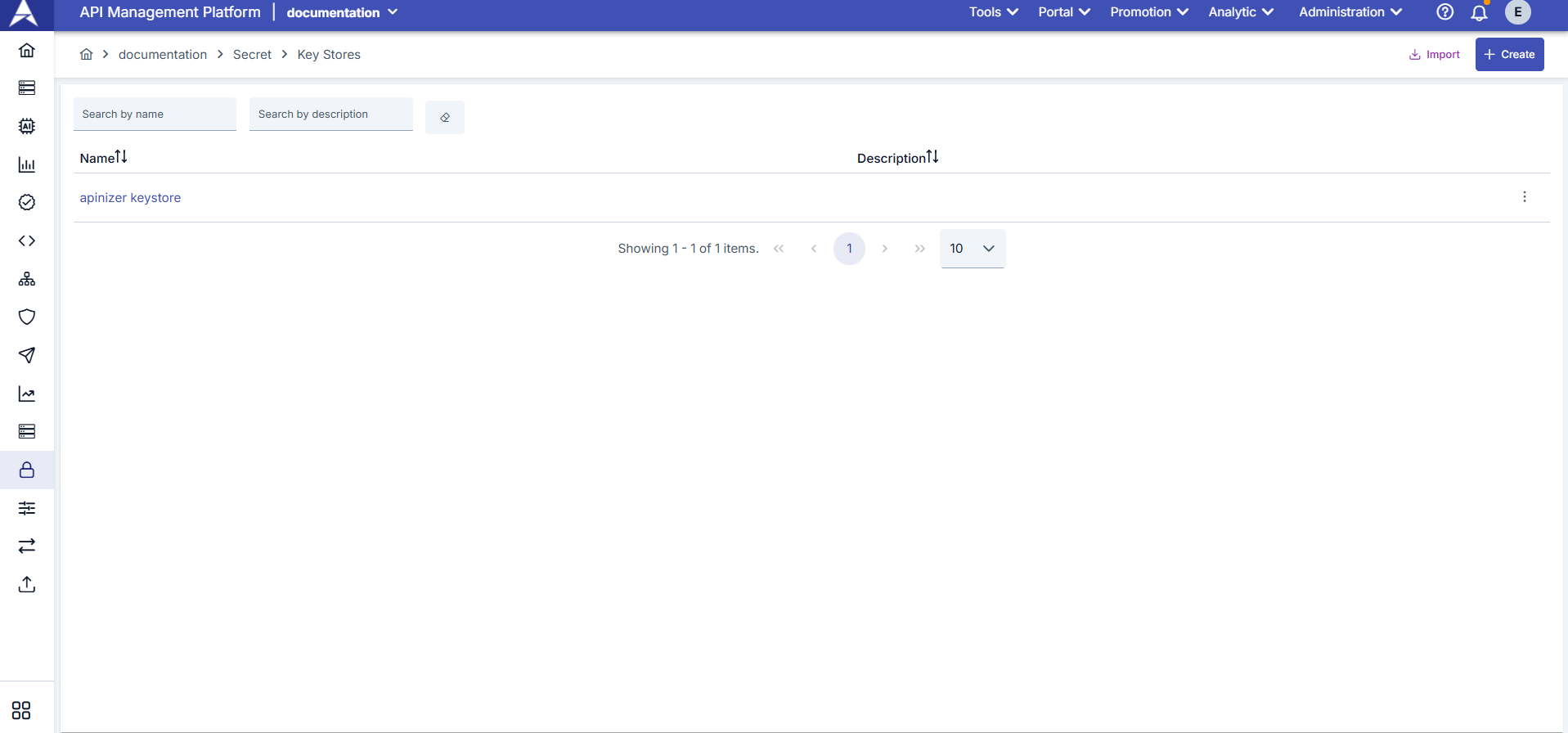
Task: Go to the first page arrow
Action: tap(779, 249)
